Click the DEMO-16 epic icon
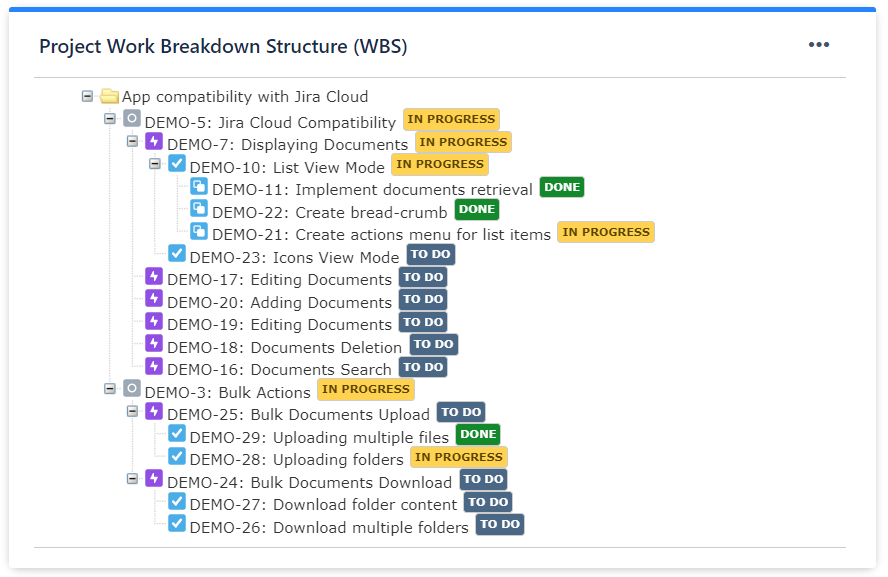Screen dimensions: 888x577 pos(154,366)
